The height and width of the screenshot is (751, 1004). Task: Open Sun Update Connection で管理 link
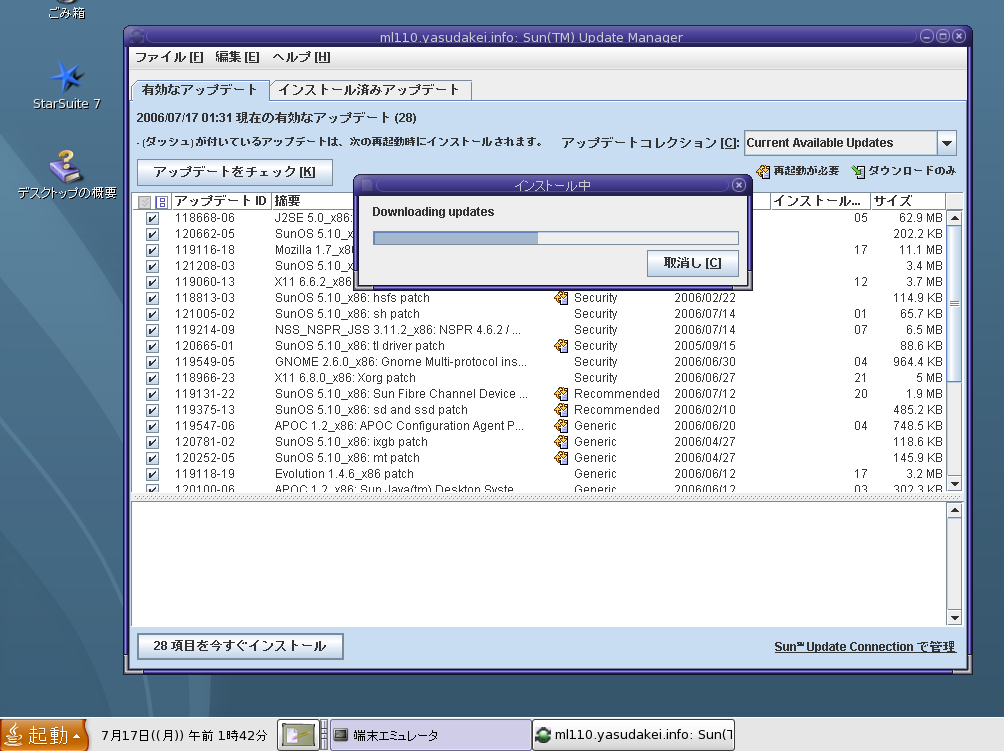(864, 647)
